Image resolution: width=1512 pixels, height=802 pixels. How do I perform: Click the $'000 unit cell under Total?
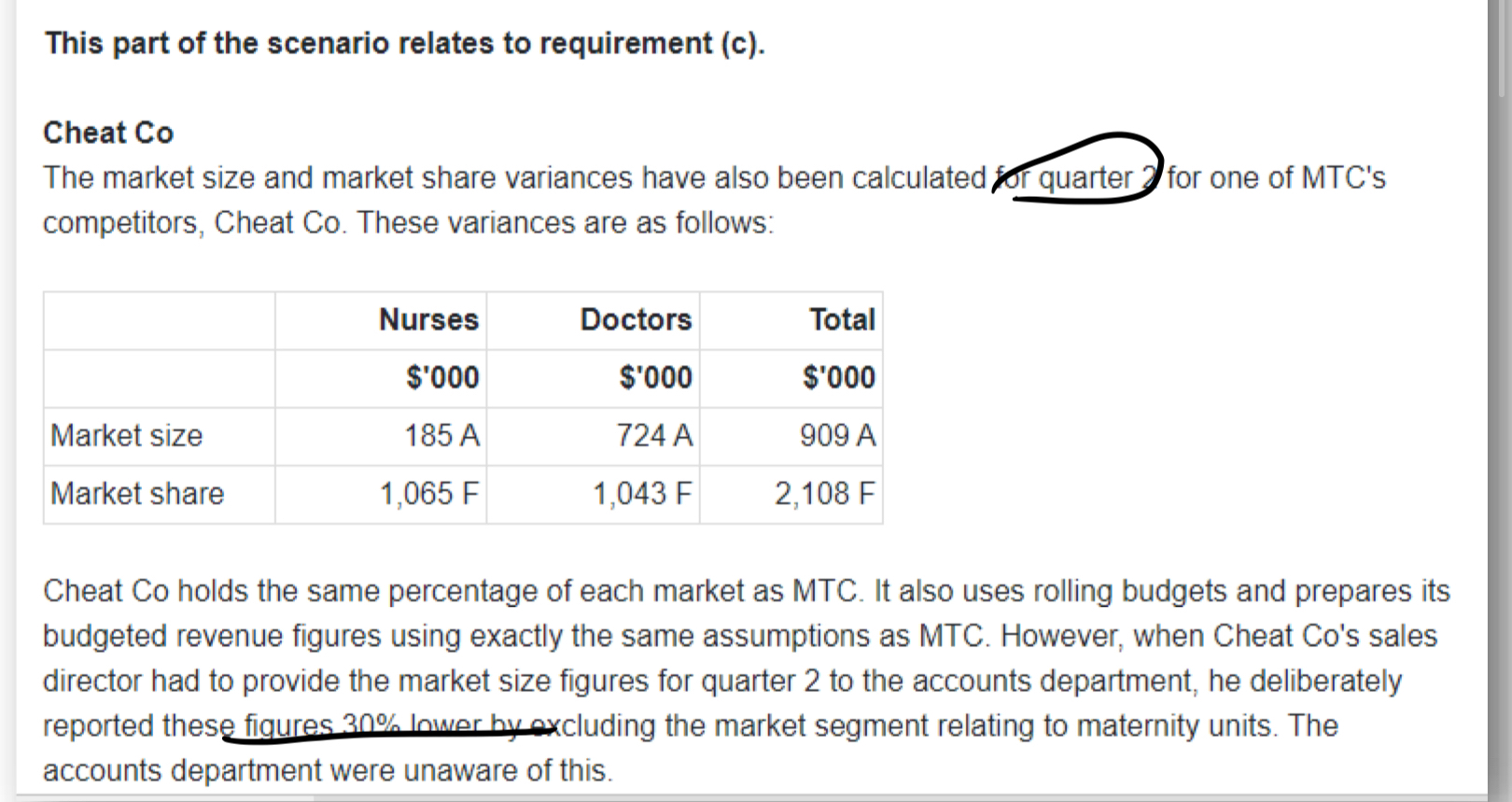coord(838,377)
